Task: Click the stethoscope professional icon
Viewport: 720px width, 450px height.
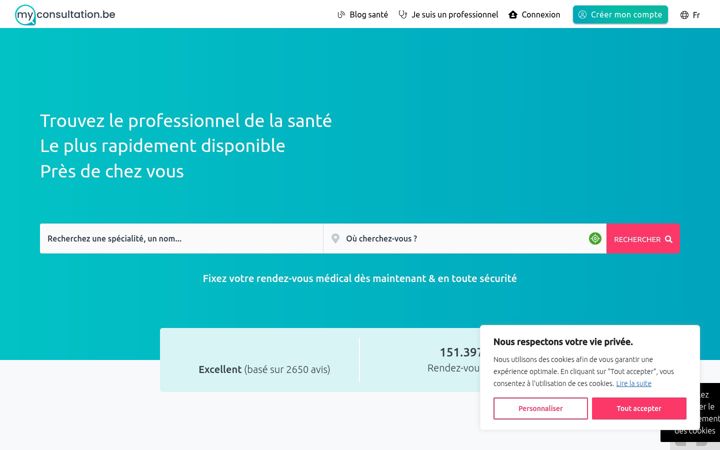Action: [403, 15]
